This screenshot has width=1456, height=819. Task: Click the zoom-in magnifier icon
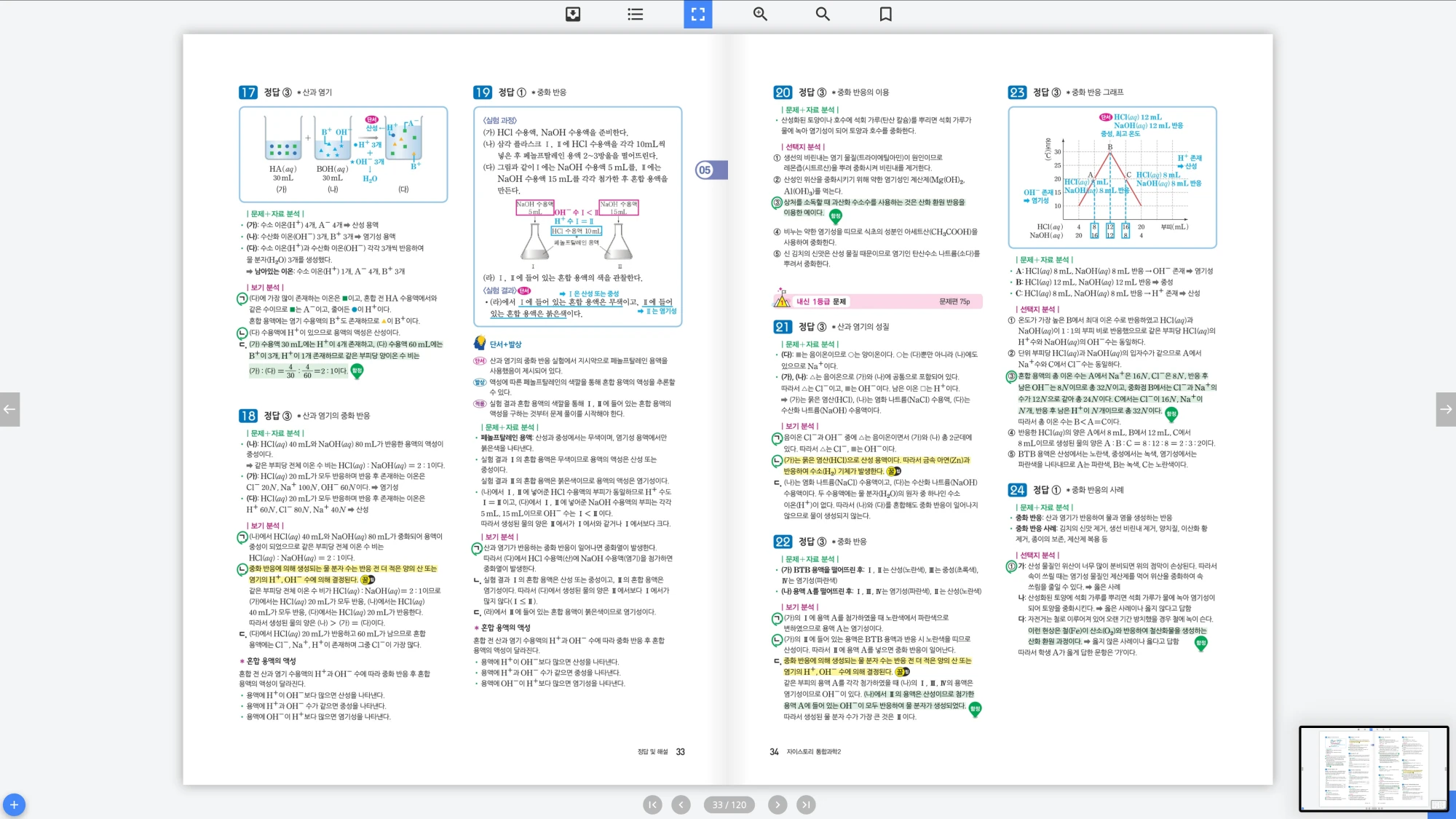coord(760,14)
